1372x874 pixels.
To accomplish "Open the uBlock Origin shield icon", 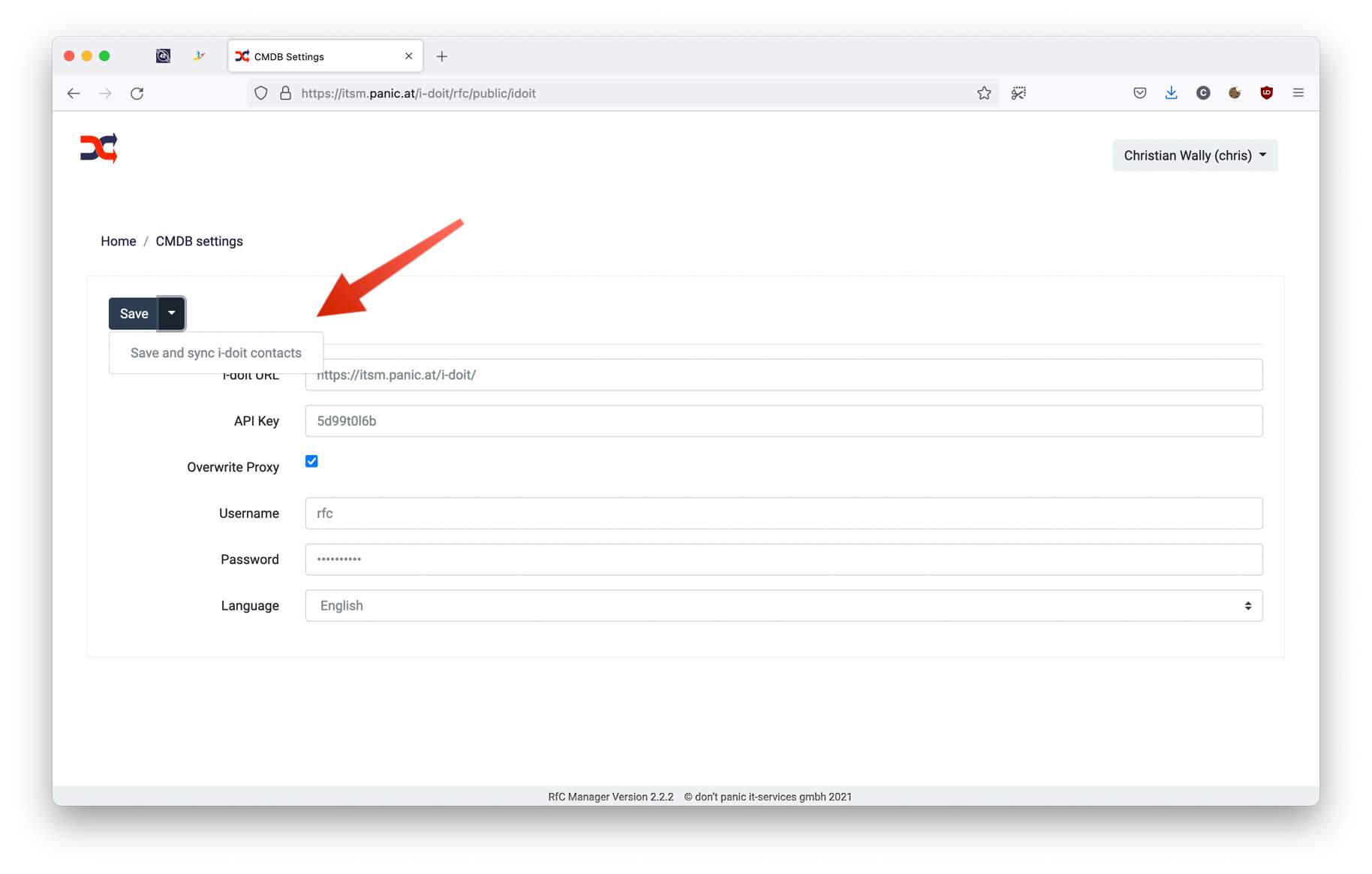I will [1266, 93].
